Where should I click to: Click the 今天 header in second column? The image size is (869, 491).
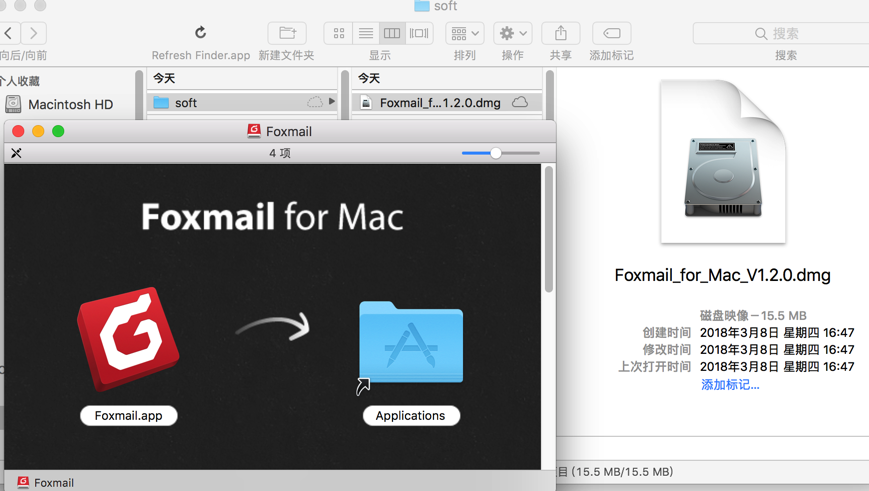(369, 79)
